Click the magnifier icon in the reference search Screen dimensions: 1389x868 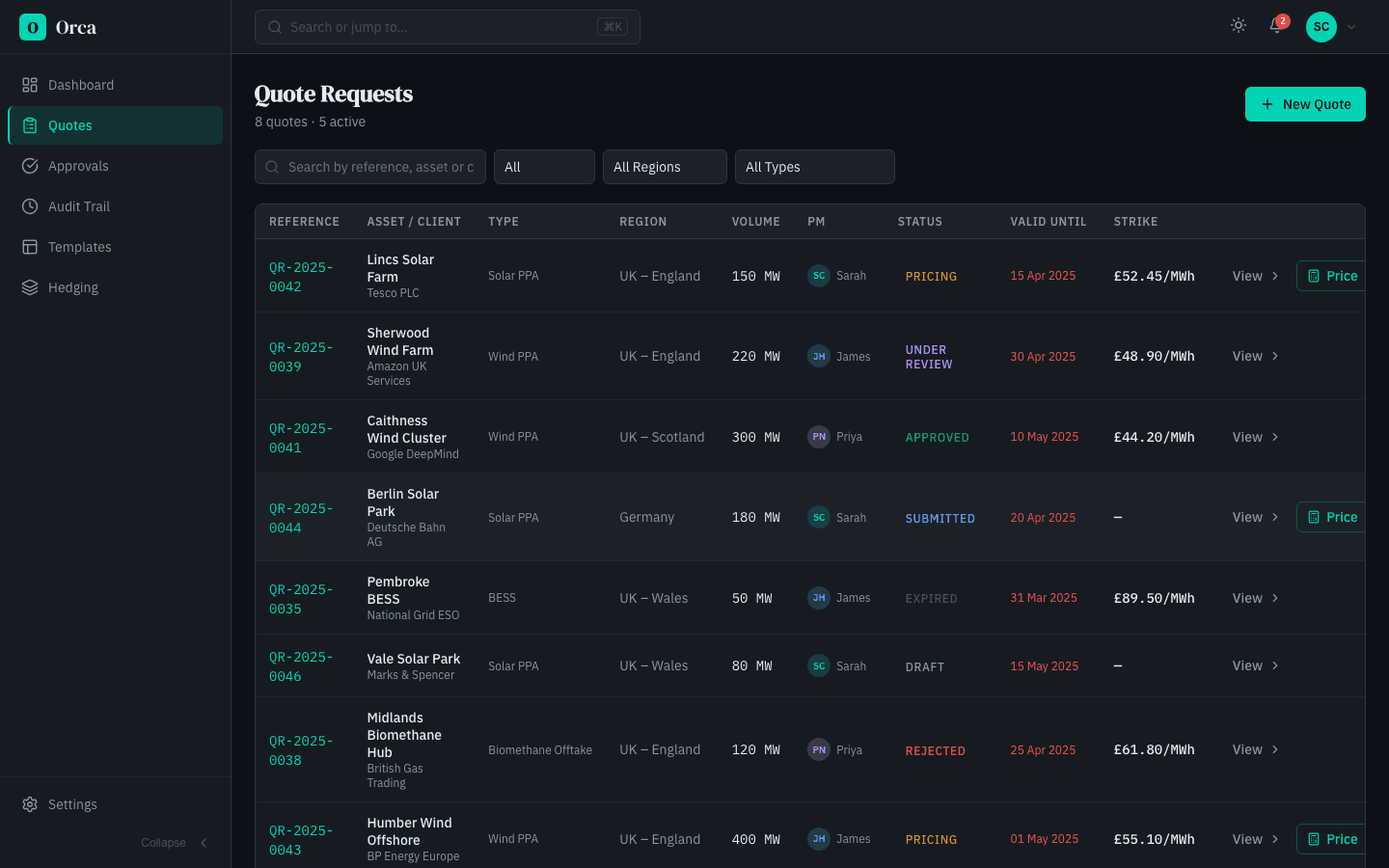coord(272,167)
